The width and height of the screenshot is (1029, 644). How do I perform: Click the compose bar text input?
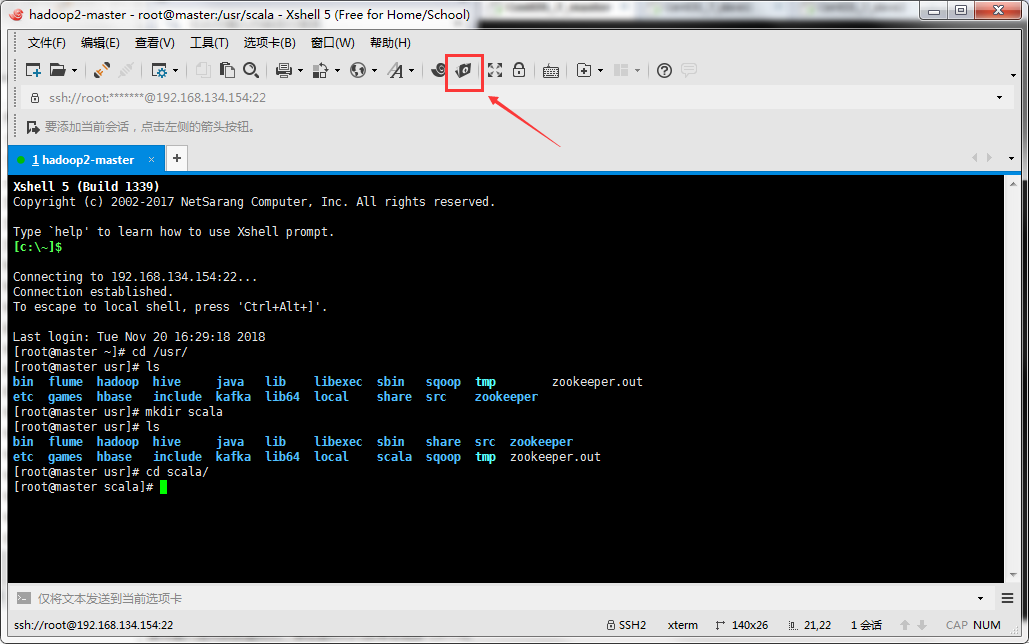[x=502, y=598]
